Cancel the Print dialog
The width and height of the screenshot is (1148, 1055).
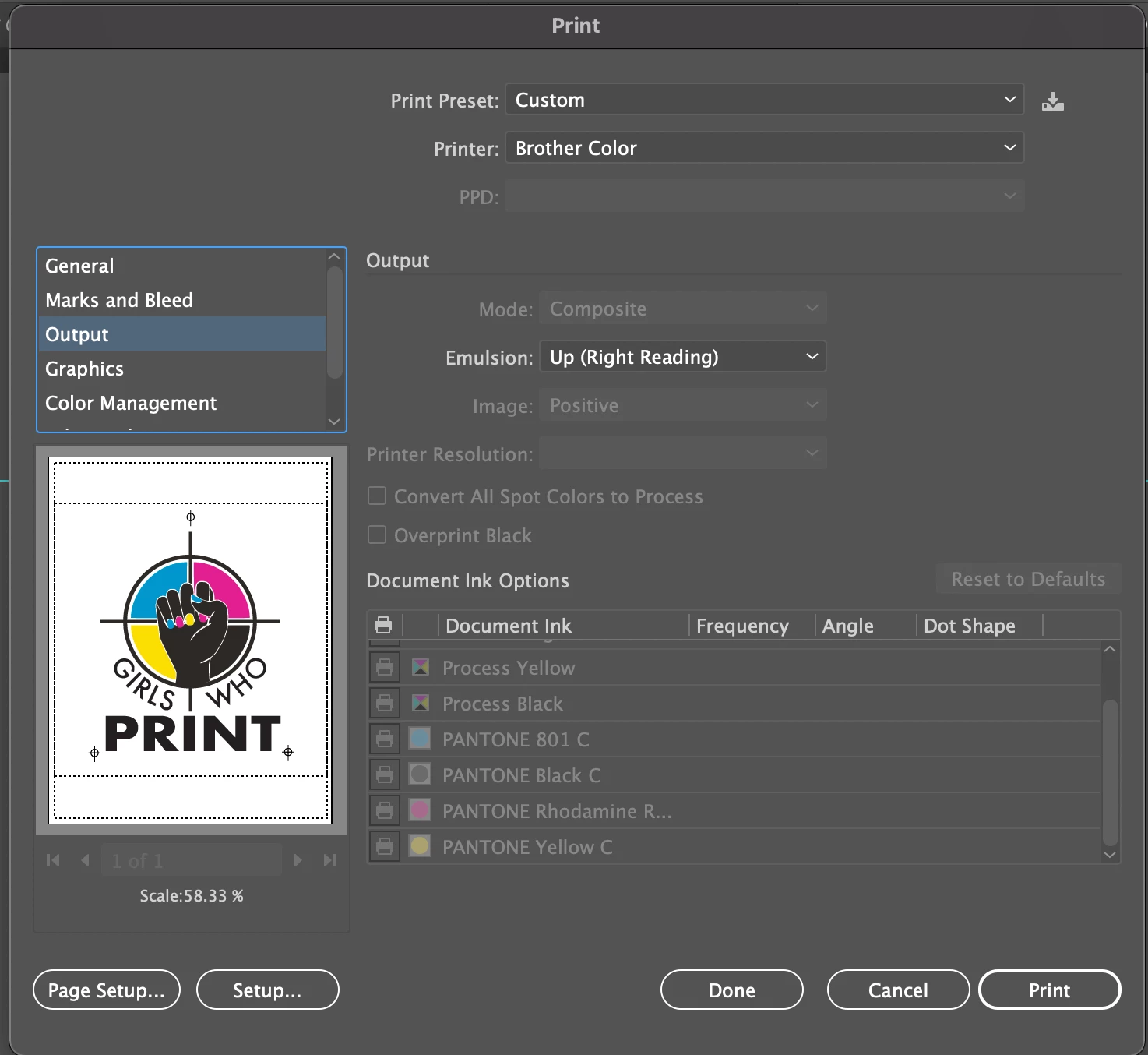click(899, 990)
